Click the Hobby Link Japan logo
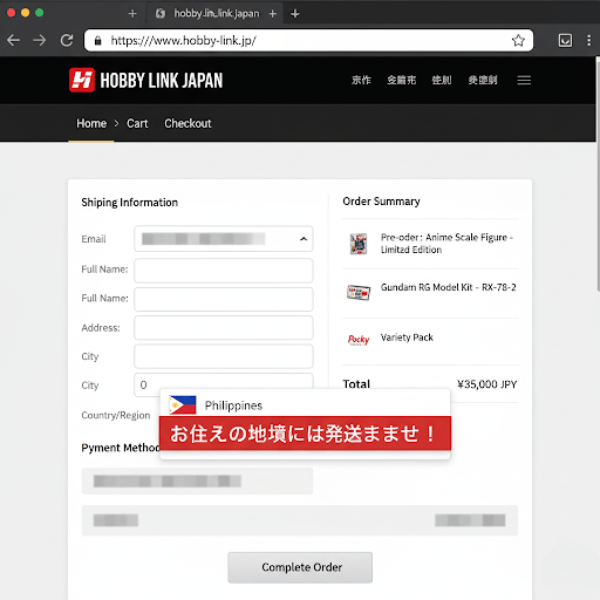This screenshot has height=600, width=600. (x=146, y=80)
